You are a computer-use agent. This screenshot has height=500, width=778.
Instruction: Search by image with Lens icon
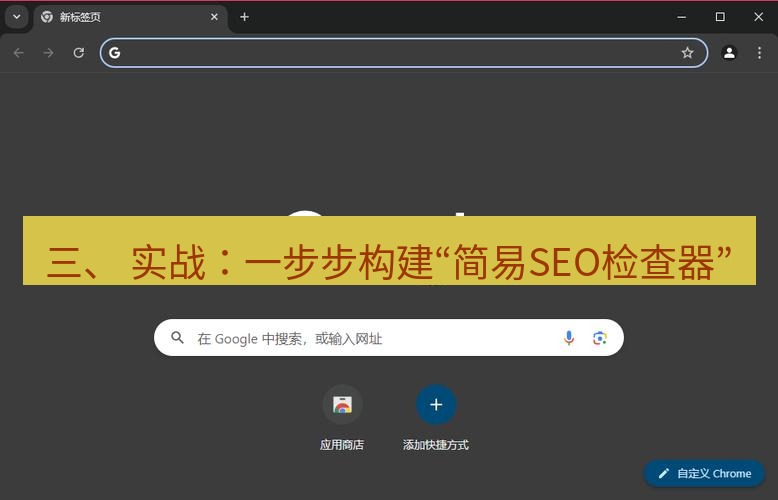[x=600, y=338]
